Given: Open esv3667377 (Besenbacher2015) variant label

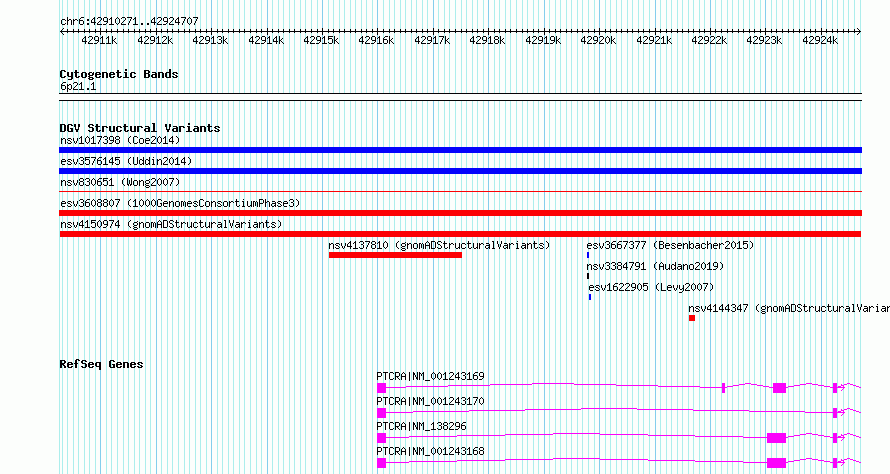Looking at the screenshot, I should point(670,245).
